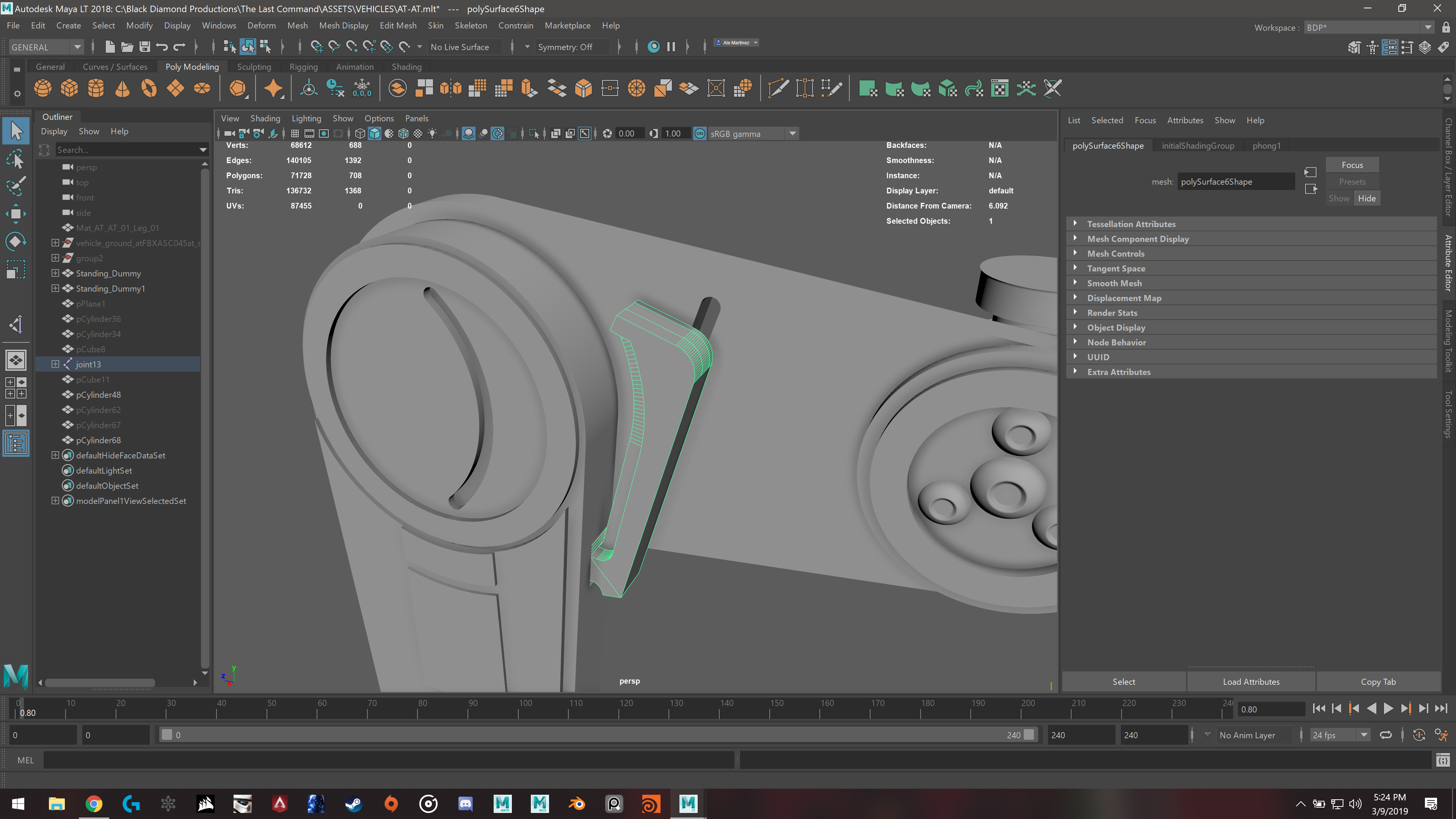This screenshot has height=819, width=1456.
Task: Activate the Scale tool
Action: point(16,269)
